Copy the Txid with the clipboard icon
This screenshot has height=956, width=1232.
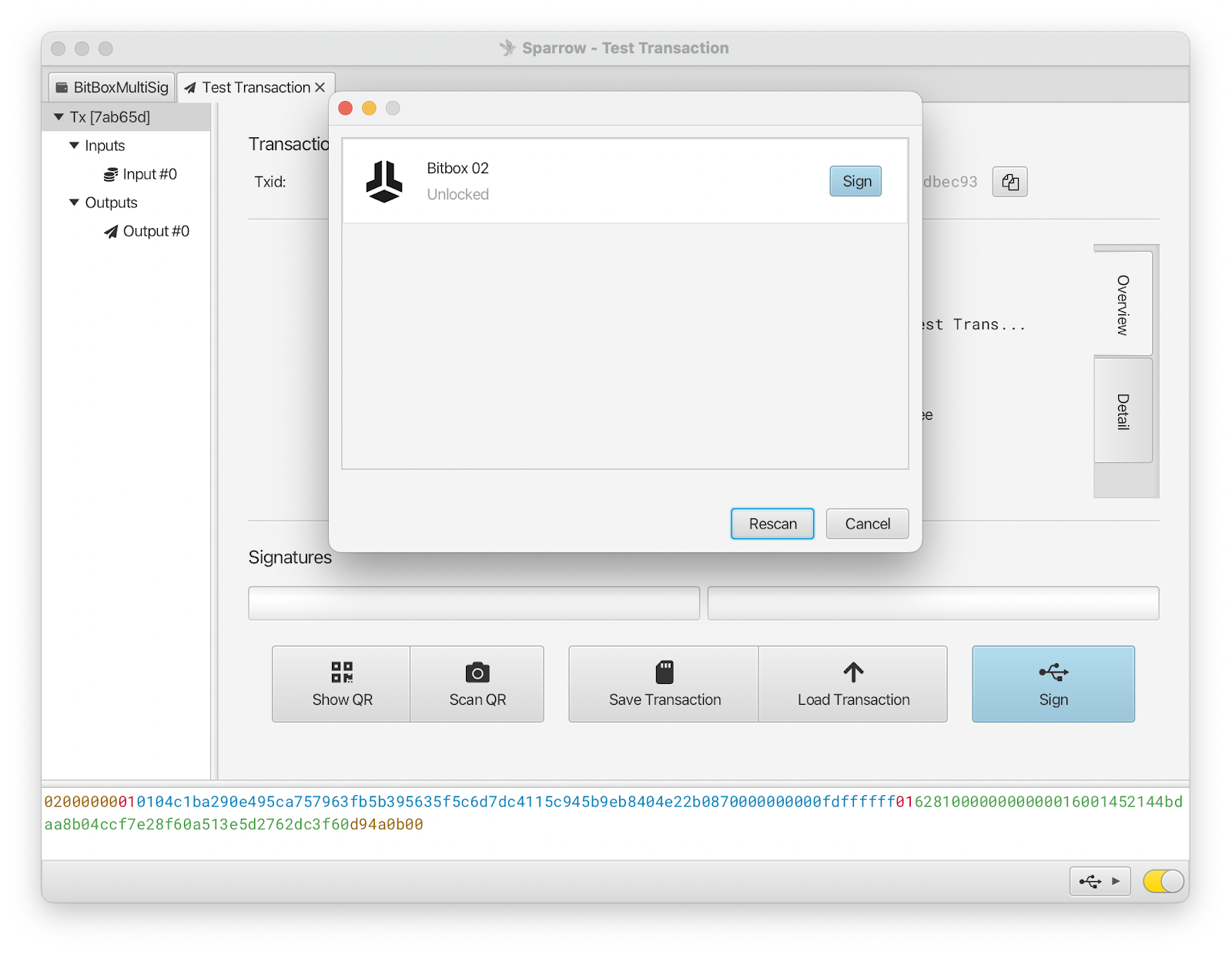[1009, 182]
